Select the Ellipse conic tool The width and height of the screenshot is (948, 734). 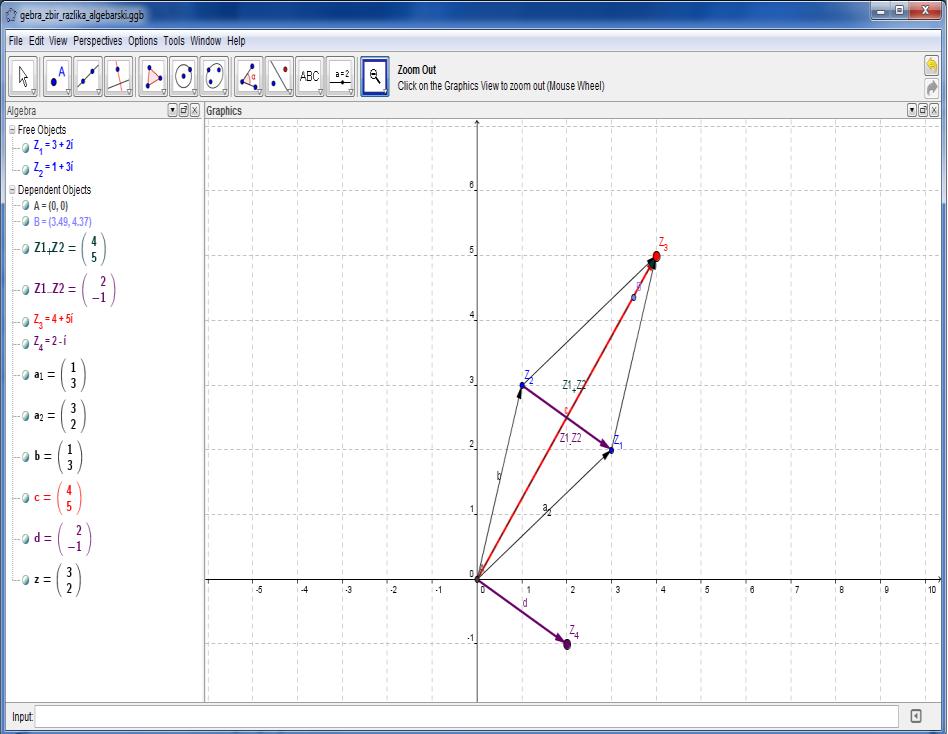click(214, 76)
